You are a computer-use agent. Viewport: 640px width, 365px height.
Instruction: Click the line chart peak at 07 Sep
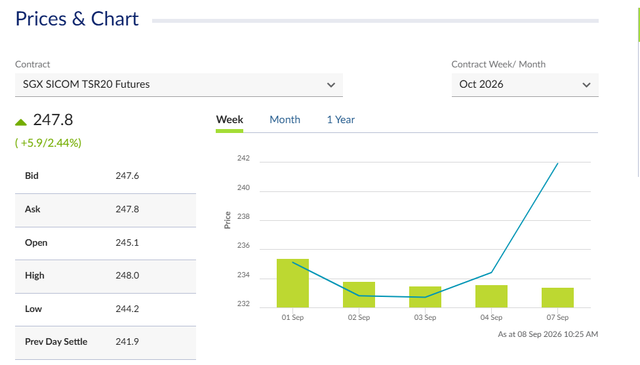[x=558, y=163]
